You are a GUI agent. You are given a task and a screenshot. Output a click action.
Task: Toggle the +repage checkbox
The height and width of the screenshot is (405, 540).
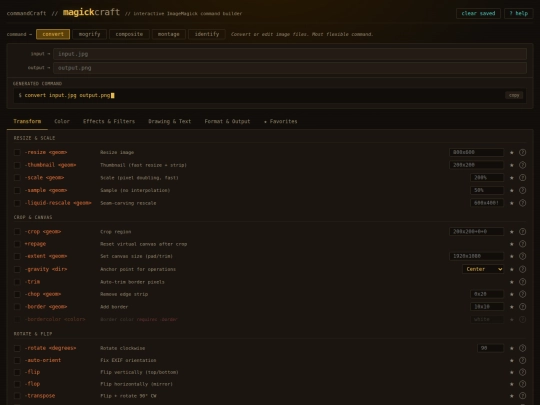17,244
